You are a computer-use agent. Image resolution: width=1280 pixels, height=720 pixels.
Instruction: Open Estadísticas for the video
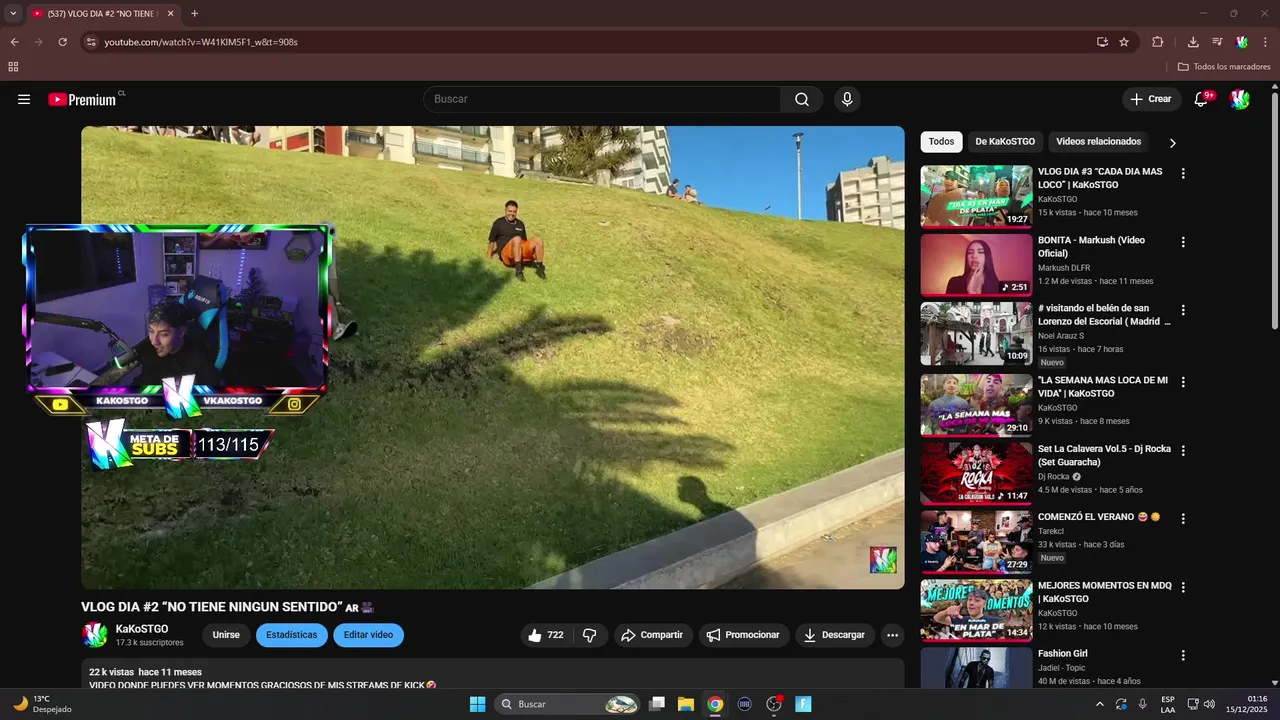point(291,635)
